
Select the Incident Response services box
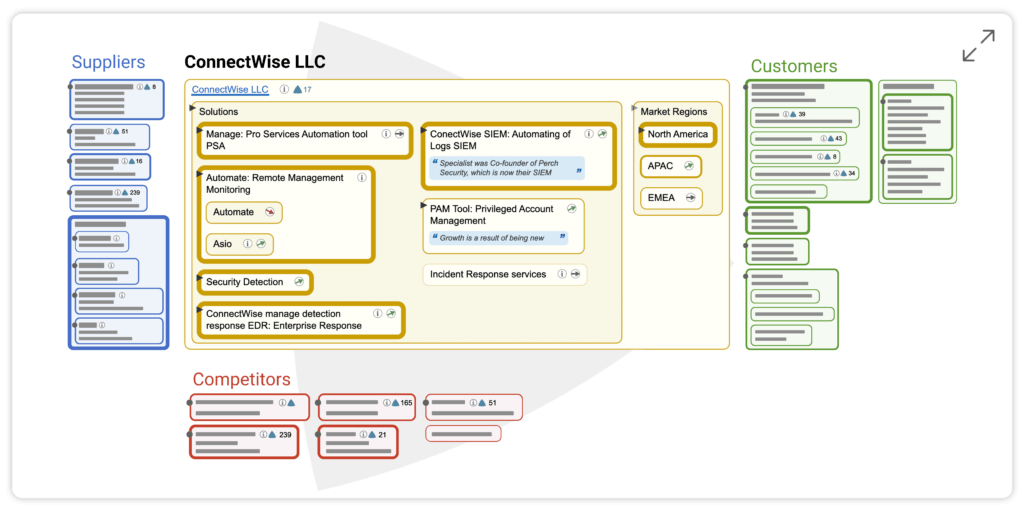(x=505, y=274)
